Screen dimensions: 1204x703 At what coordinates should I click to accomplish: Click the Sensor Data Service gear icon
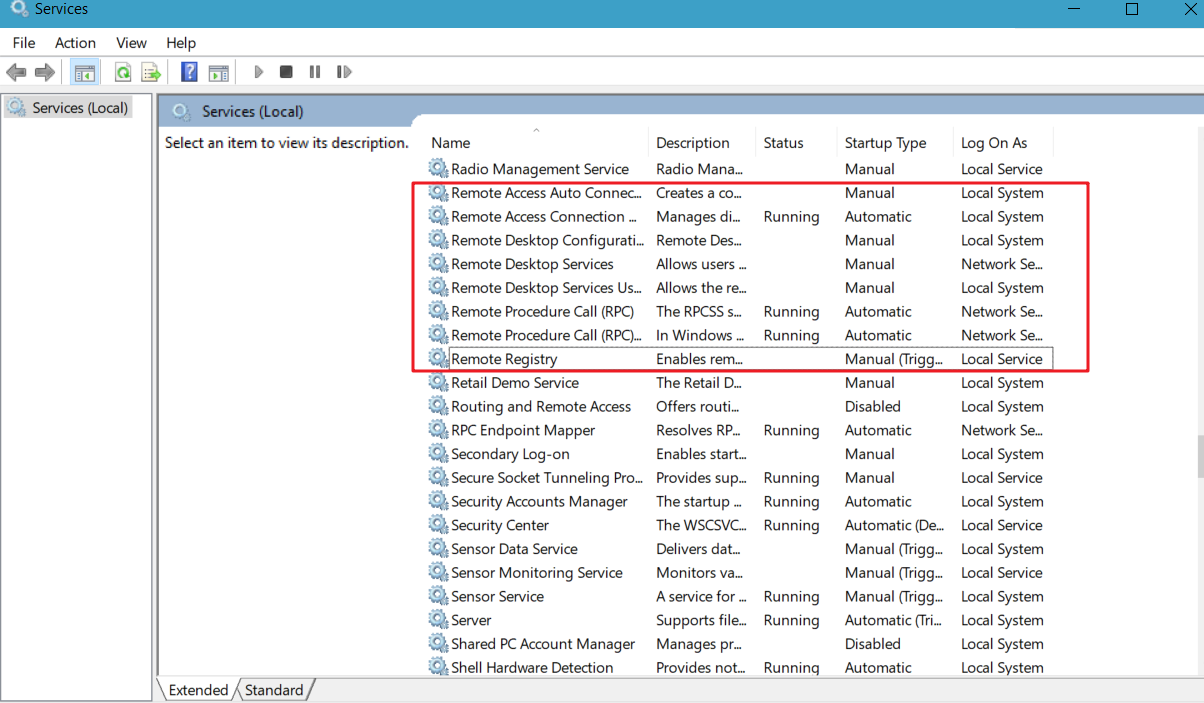point(438,549)
